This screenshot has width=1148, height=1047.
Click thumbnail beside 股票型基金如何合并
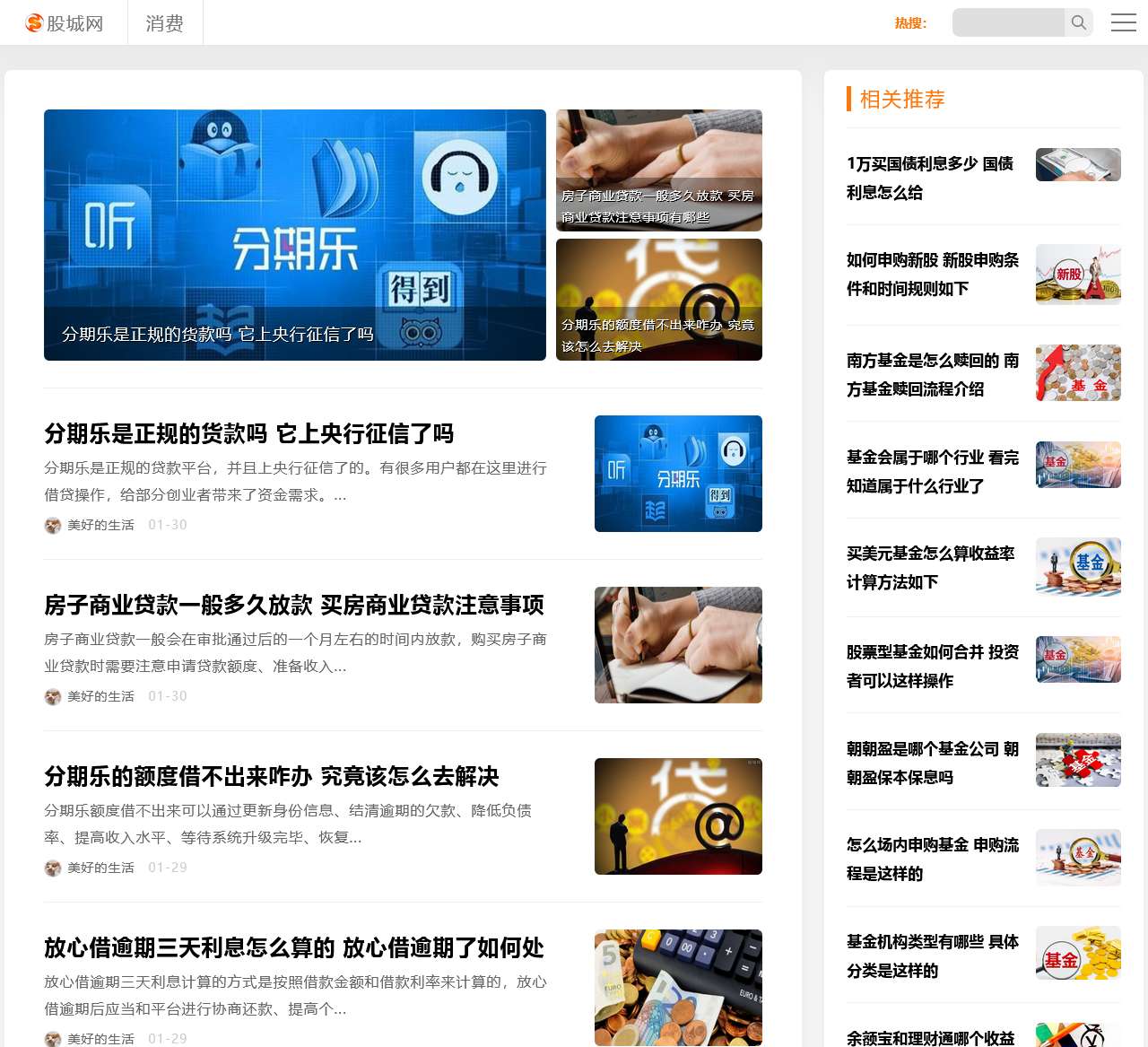pyautogui.click(x=1078, y=659)
